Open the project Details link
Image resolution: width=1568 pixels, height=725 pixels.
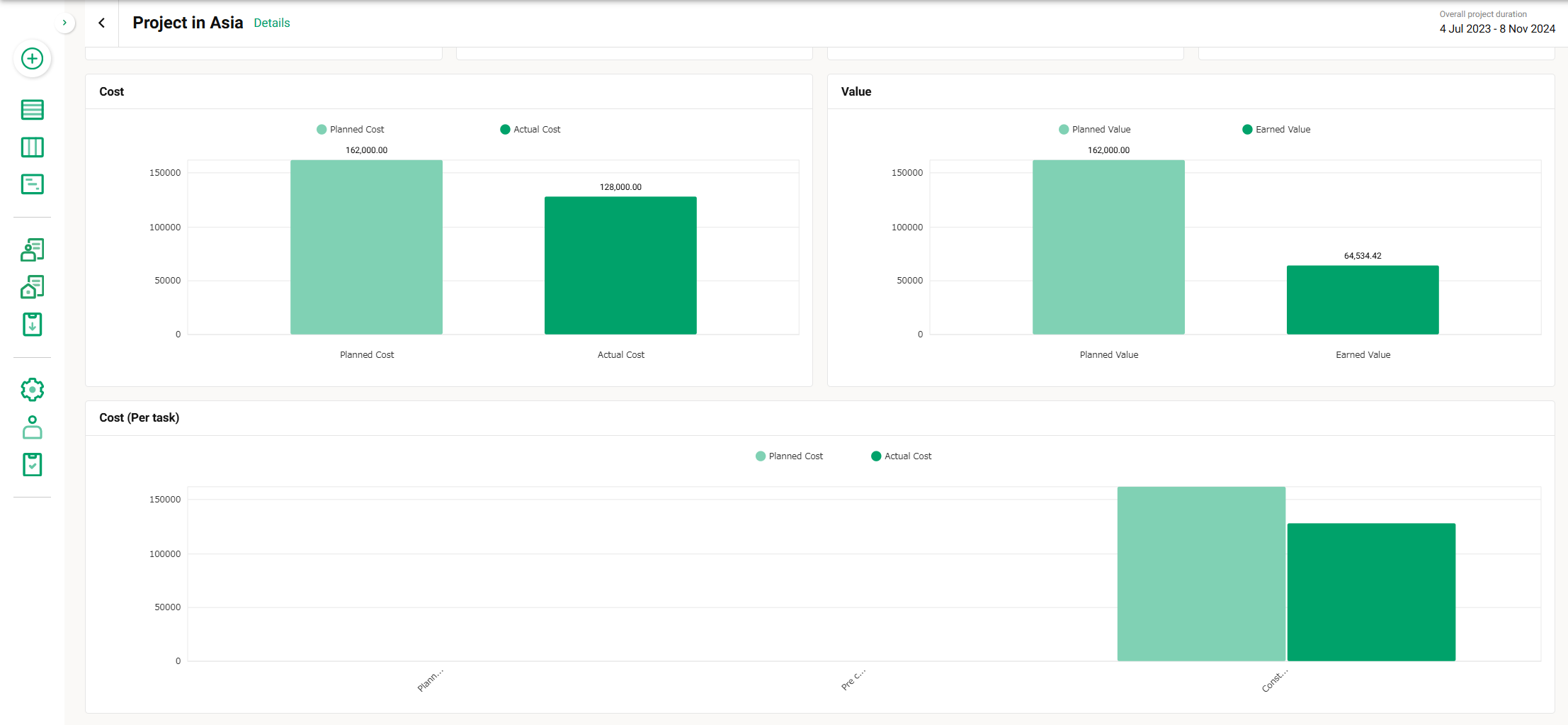tap(271, 23)
